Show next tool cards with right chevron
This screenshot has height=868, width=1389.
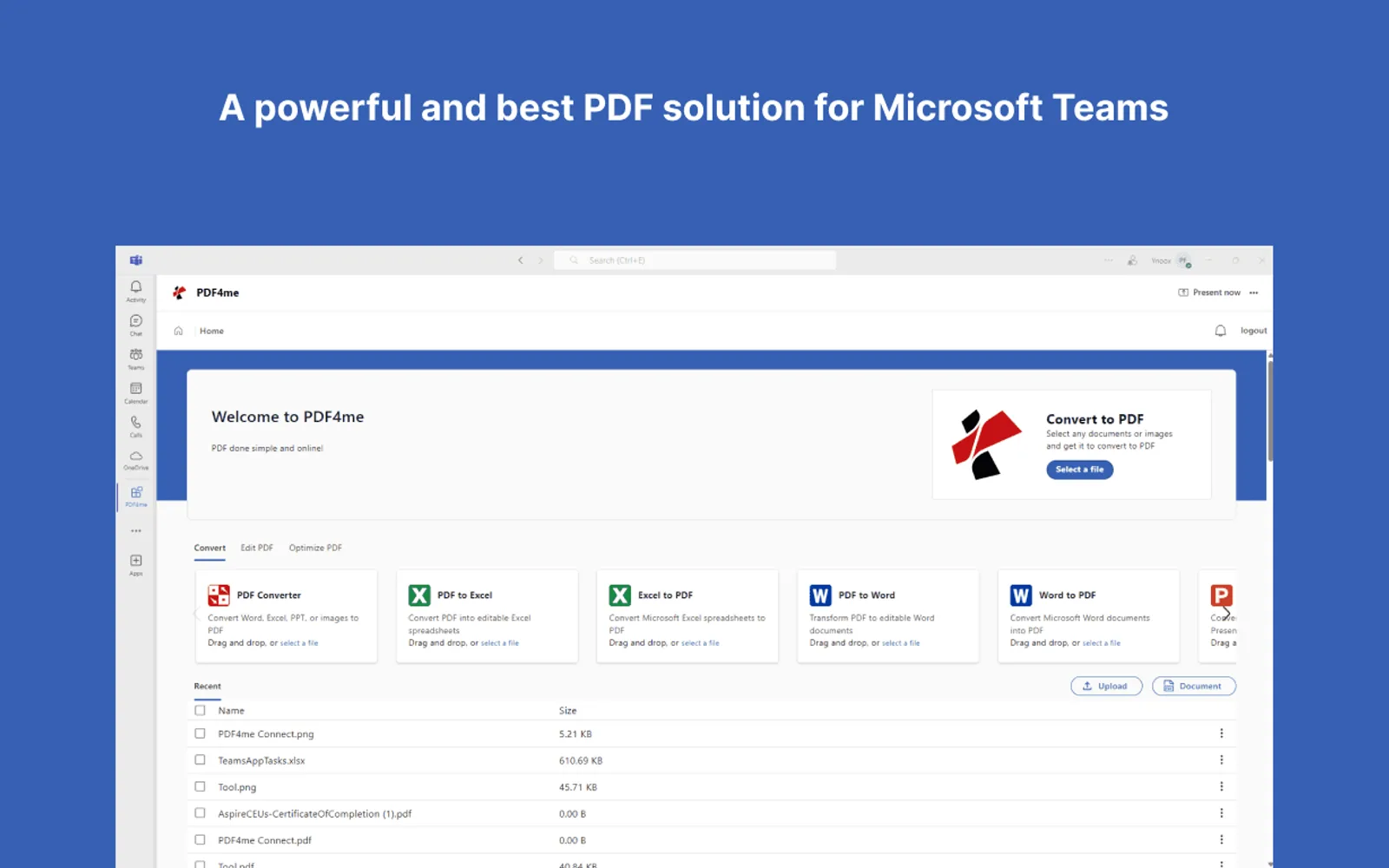[x=1227, y=614]
